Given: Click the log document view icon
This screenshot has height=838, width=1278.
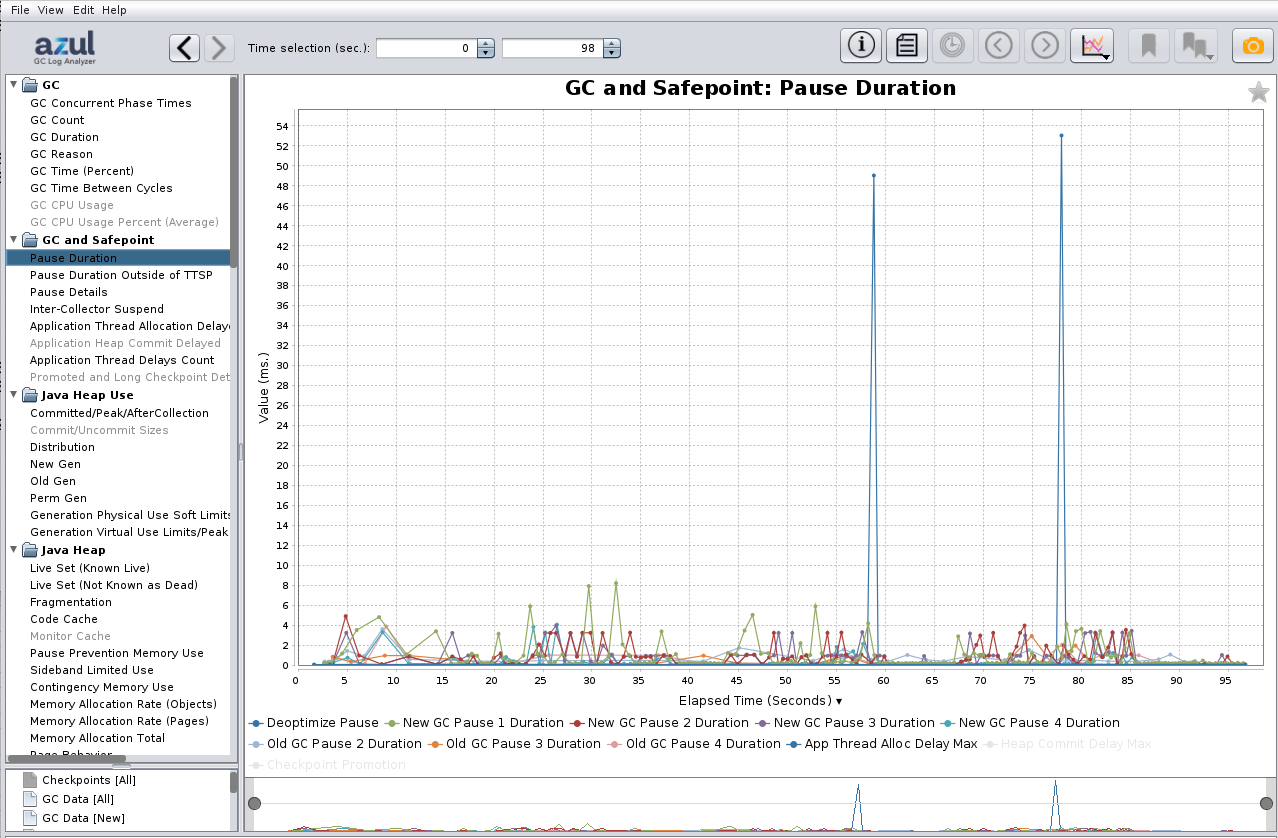Looking at the screenshot, I should 907,46.
